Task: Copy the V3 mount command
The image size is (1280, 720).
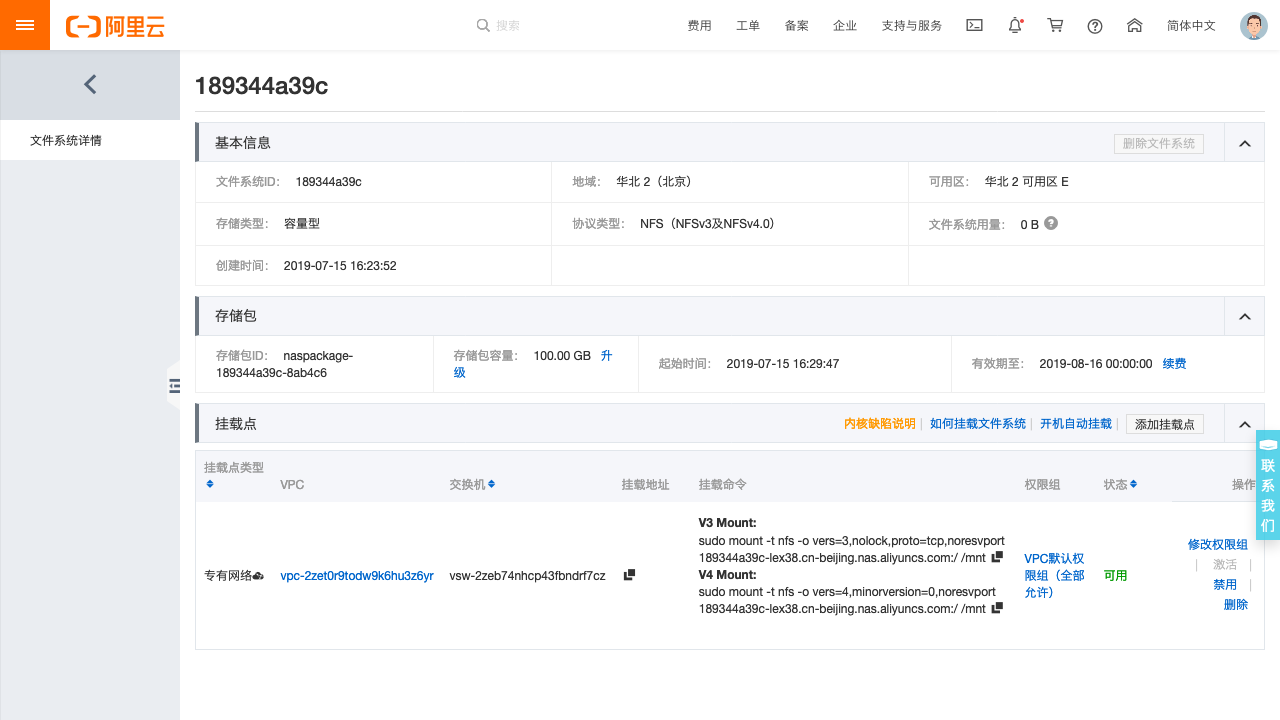Action: point(995,557)
